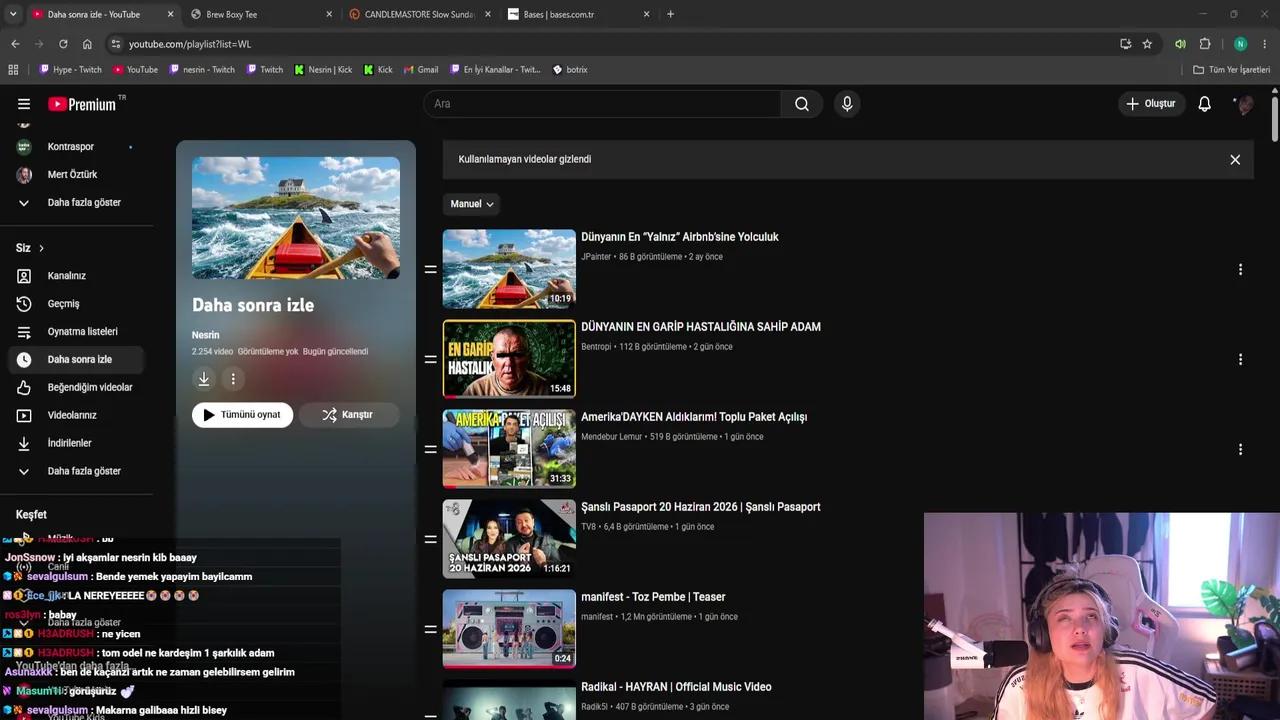Open the Hype - Twitch bookmark

click(70, 70)
